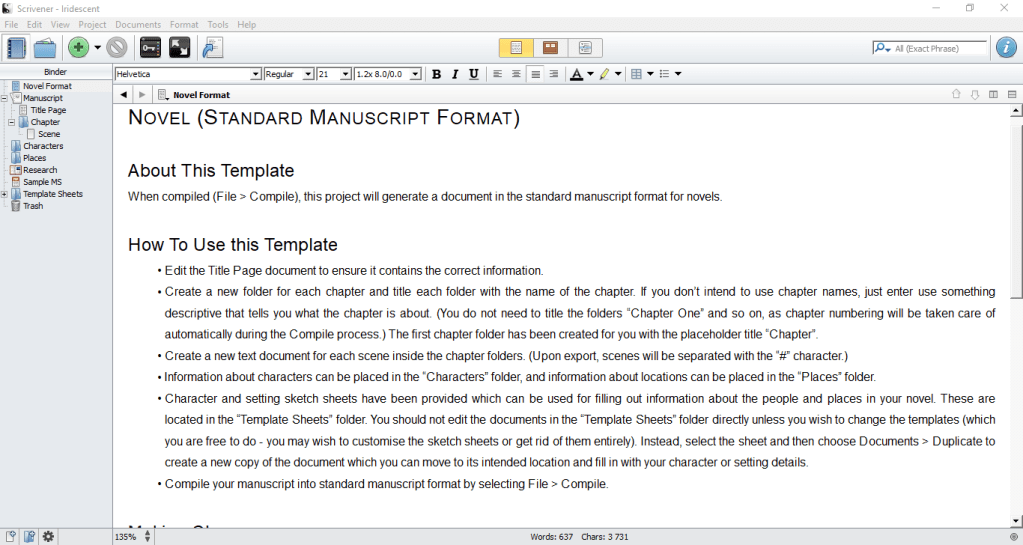Screen dimensions: 1023x545
Task: Click the back navigation arrow
Action: [x=123, y=95]
